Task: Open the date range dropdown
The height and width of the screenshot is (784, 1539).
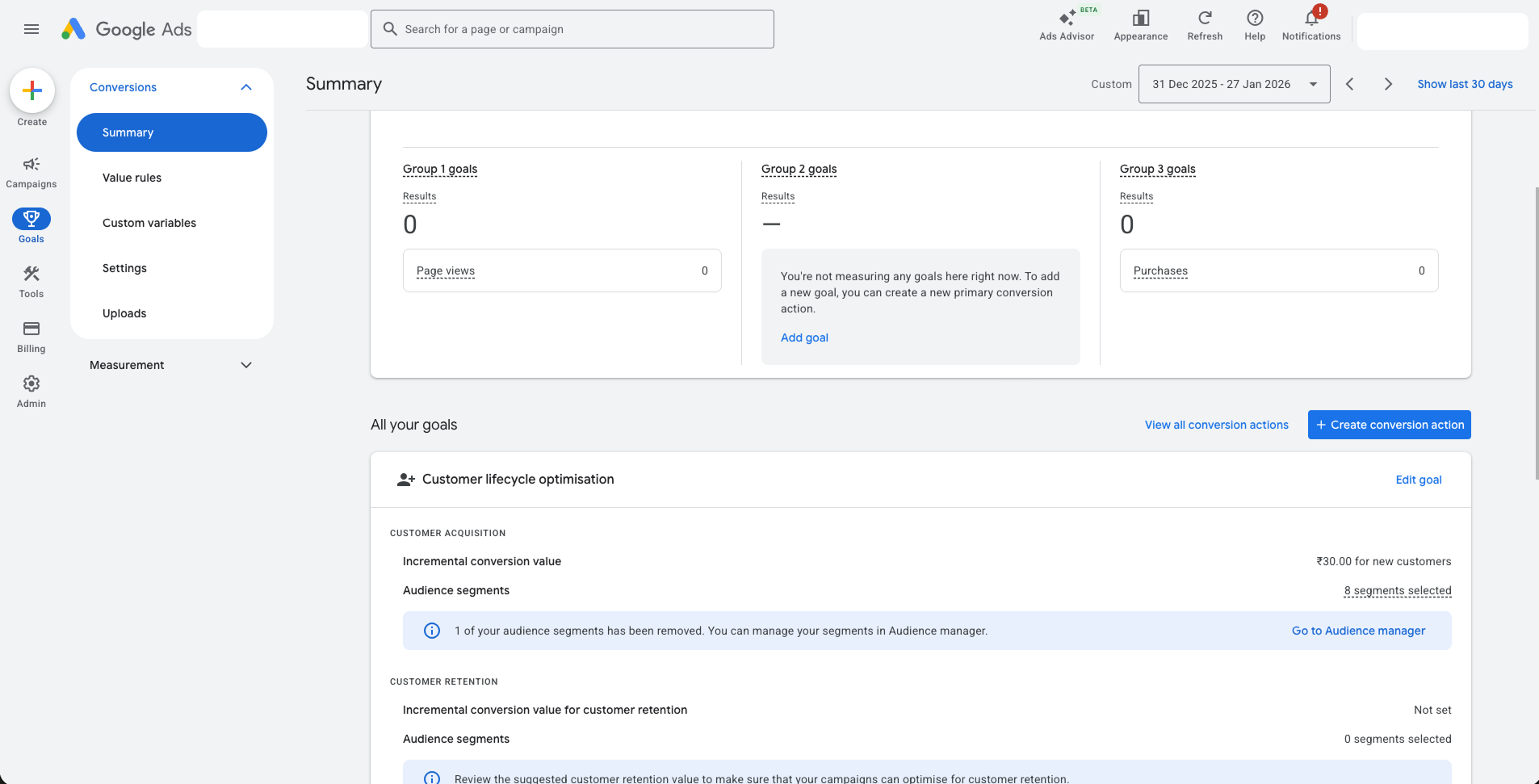Action: (x=1234, y=84)
